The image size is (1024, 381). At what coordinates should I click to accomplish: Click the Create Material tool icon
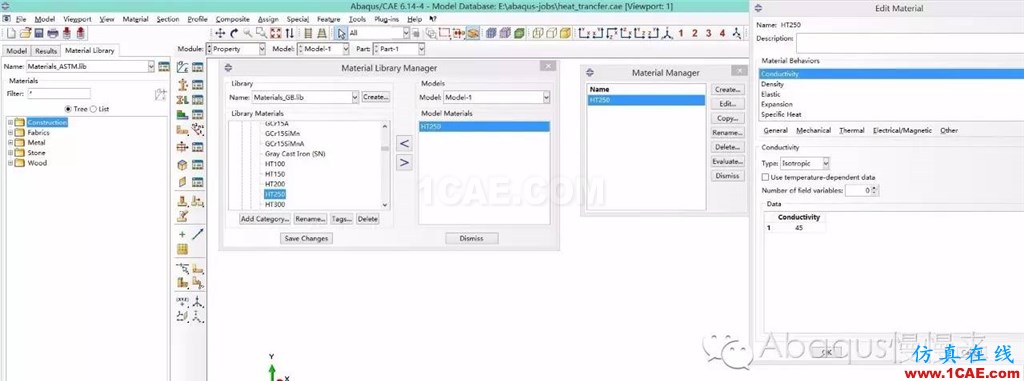183,67
